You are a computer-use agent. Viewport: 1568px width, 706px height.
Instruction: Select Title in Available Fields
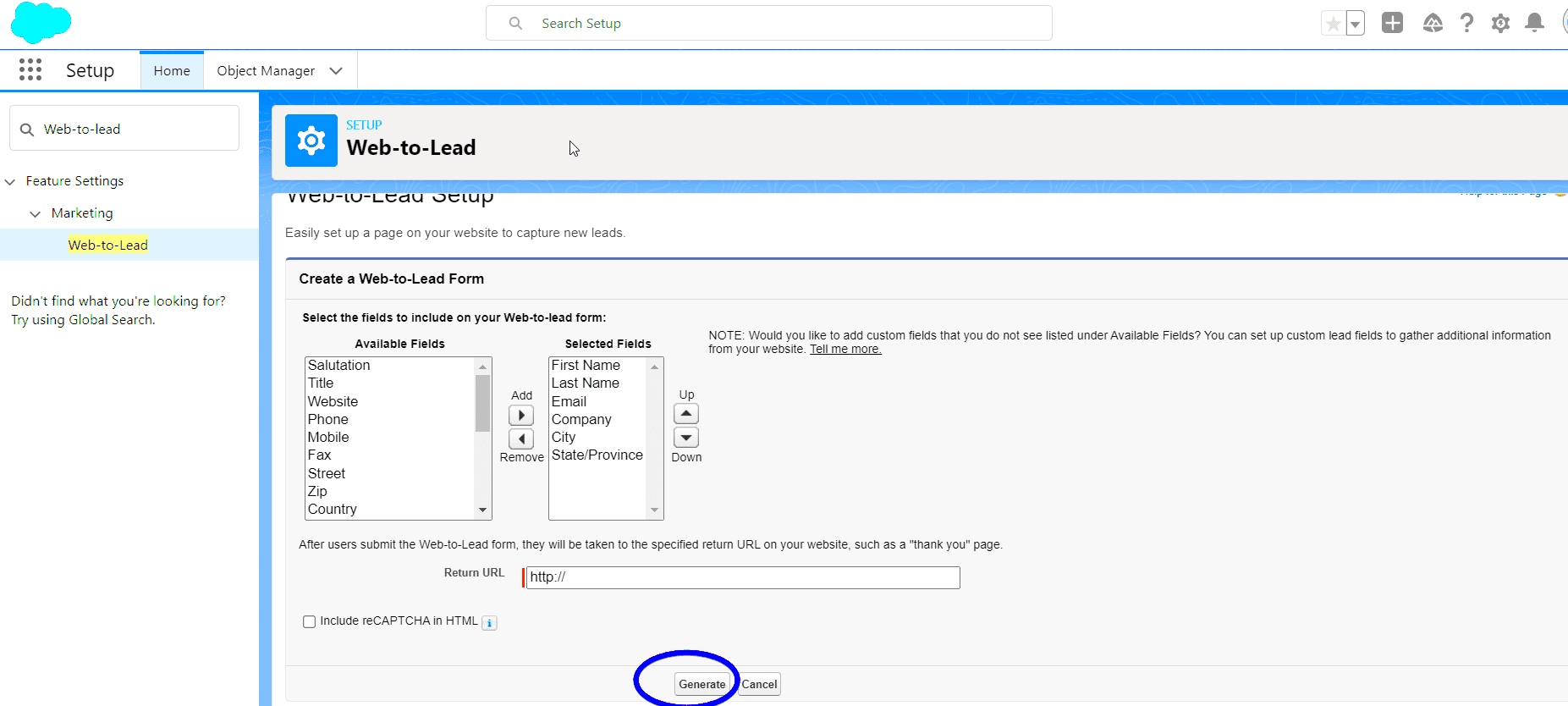(321, 383)
